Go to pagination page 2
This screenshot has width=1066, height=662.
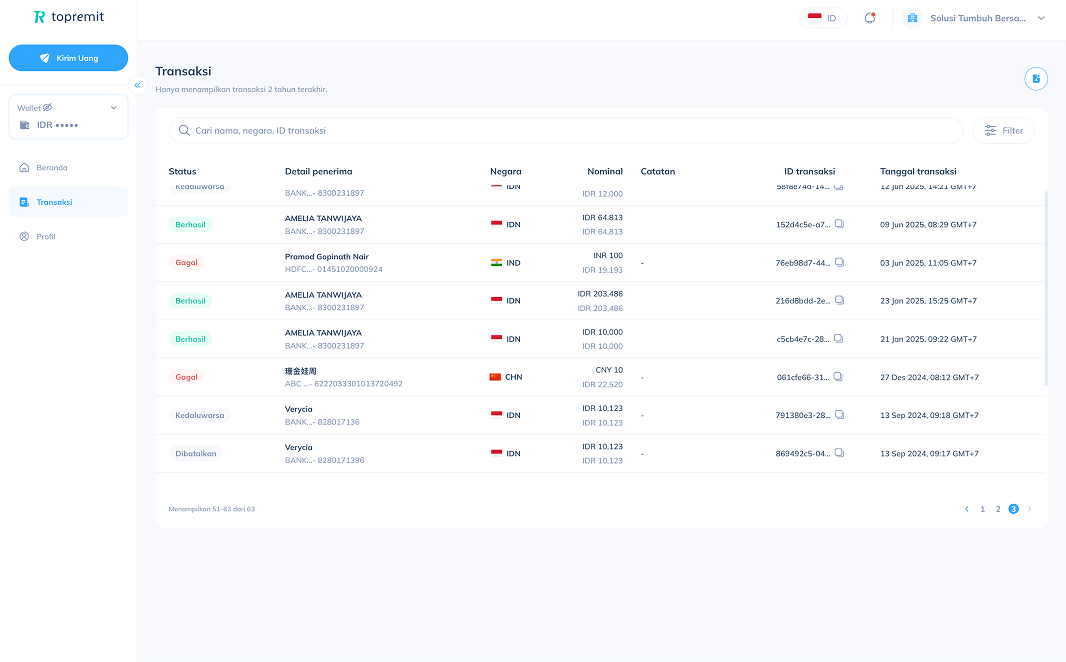998,509
